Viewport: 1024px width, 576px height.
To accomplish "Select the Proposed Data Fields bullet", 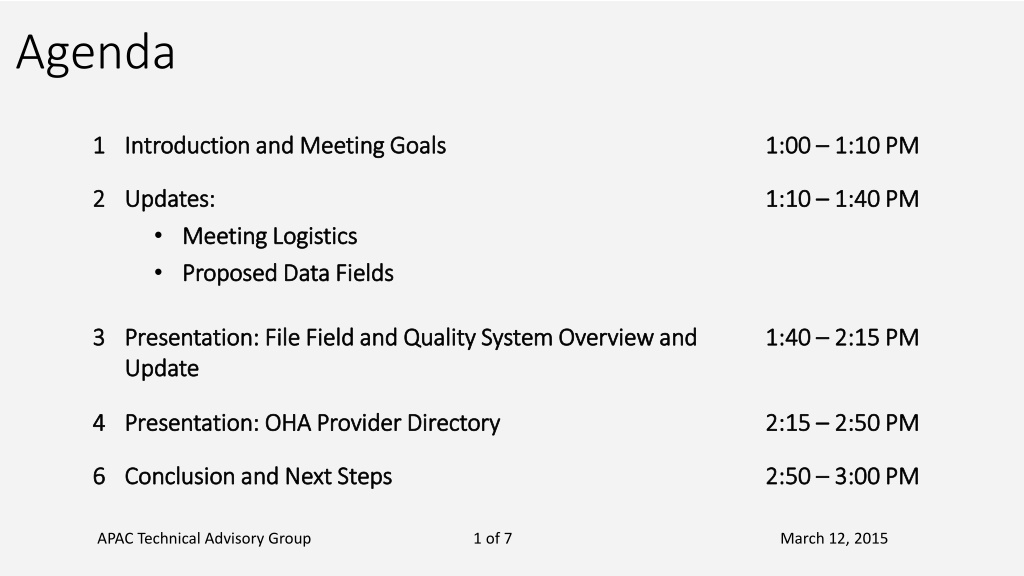I will coord(288,274).
